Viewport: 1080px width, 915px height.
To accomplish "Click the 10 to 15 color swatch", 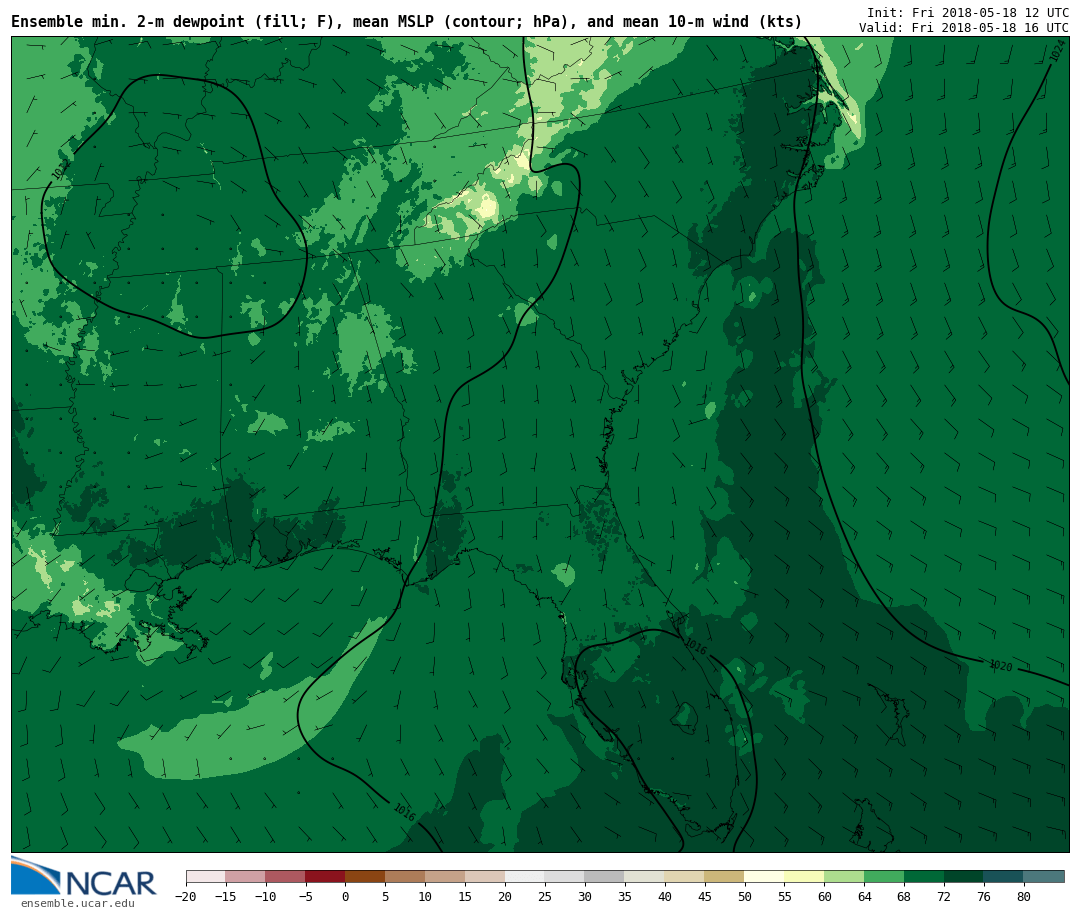I will point(445,876).
